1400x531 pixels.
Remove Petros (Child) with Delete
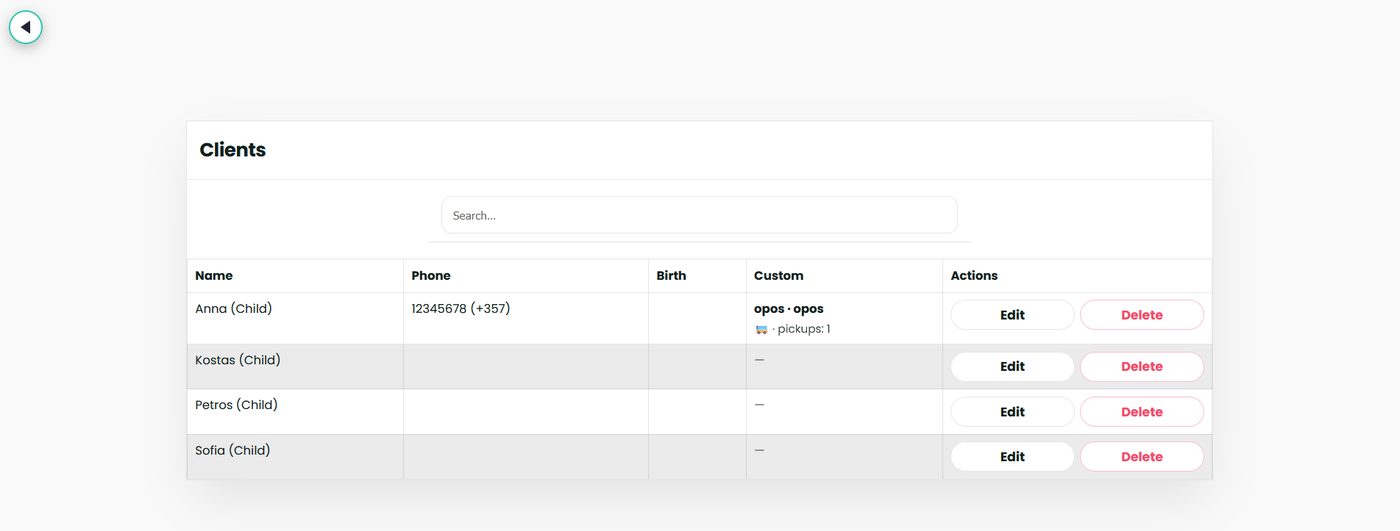pyautogui.click(x=1141, y=412)
